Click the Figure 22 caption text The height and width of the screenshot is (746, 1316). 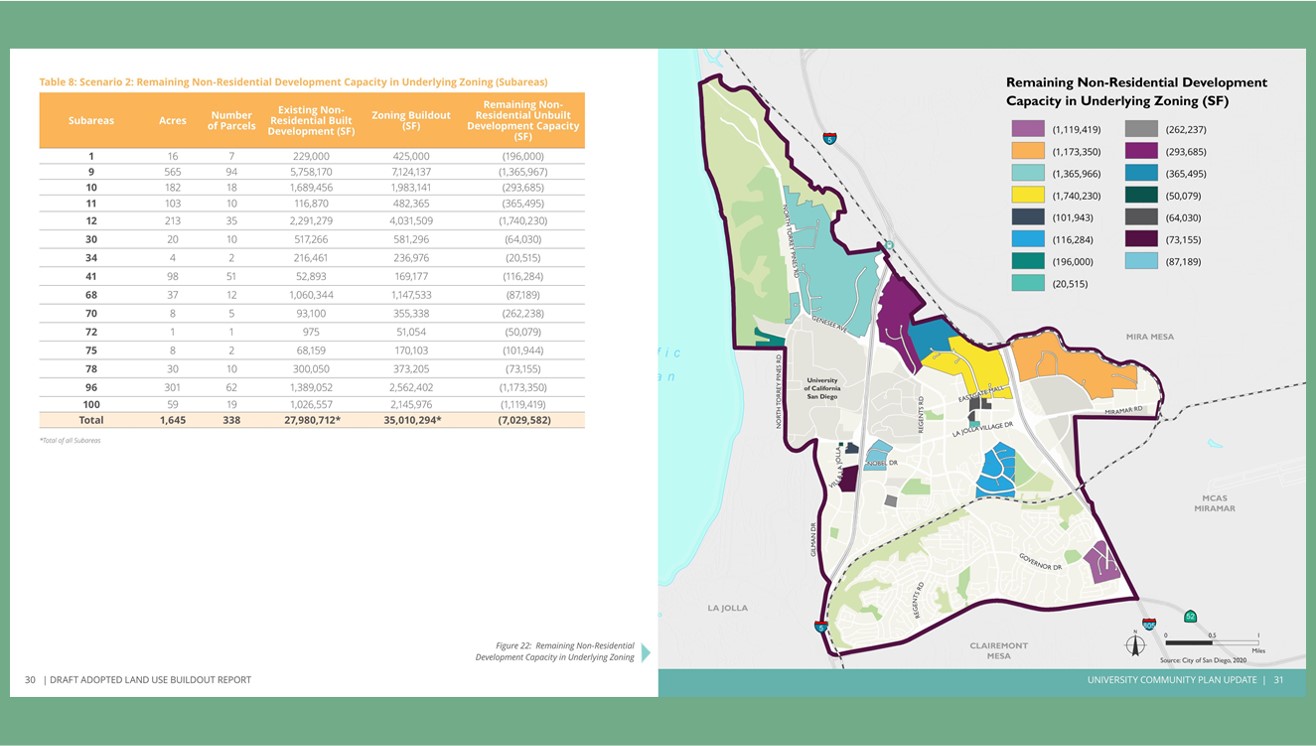tap(555, 652)
